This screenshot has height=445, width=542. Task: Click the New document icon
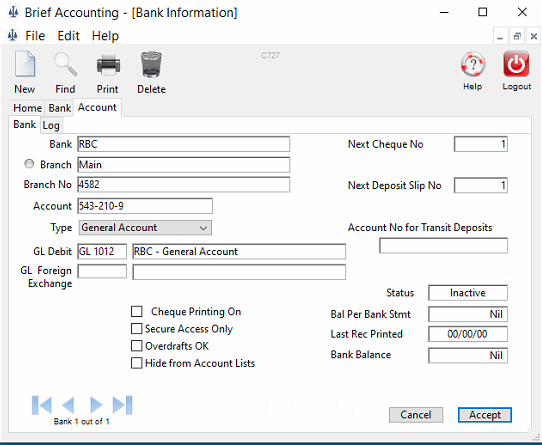(25, 64)
